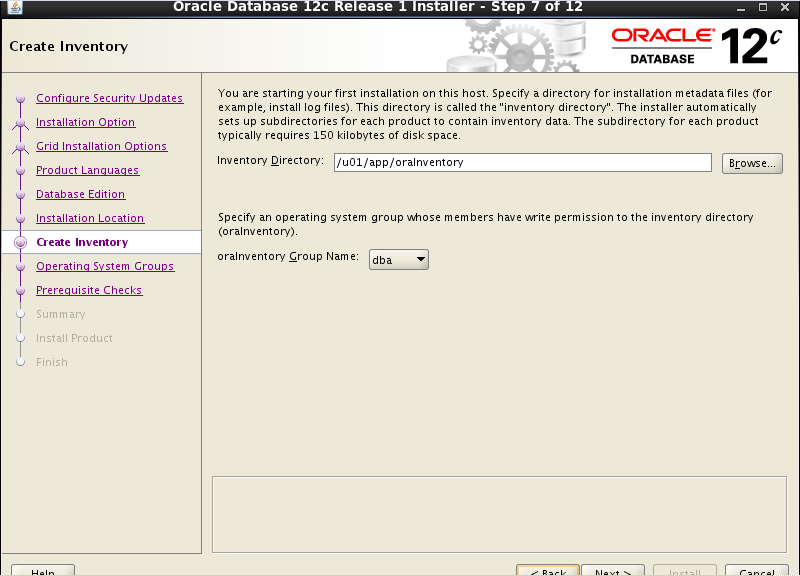Click the Summary step label

tap(61, 314)
